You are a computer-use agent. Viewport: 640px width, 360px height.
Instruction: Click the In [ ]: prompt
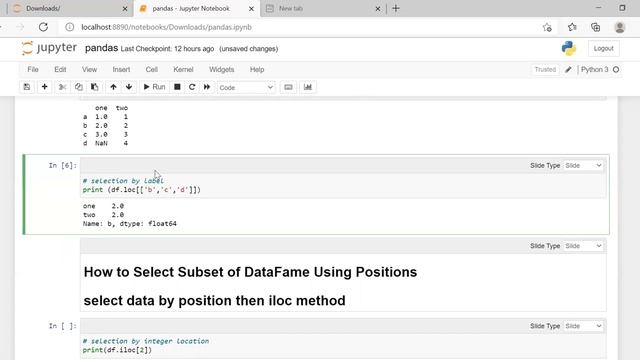62,326
